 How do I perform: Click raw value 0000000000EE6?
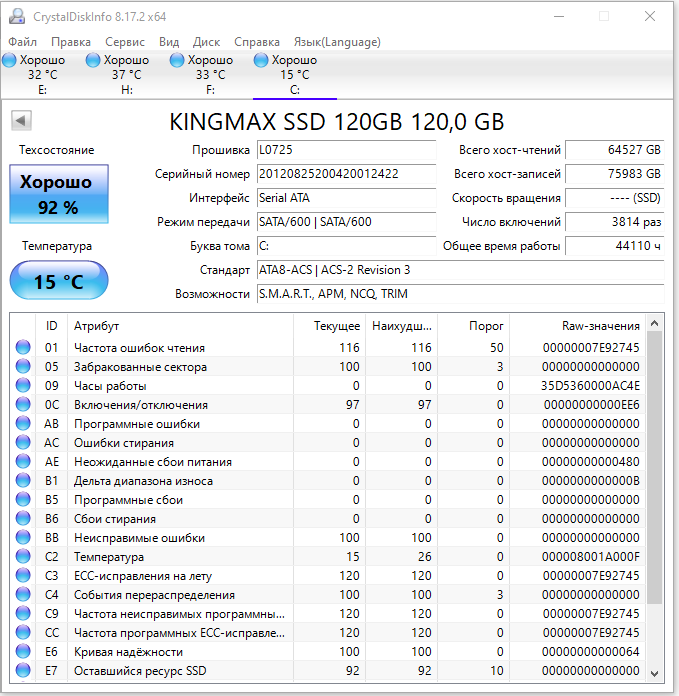592,405
